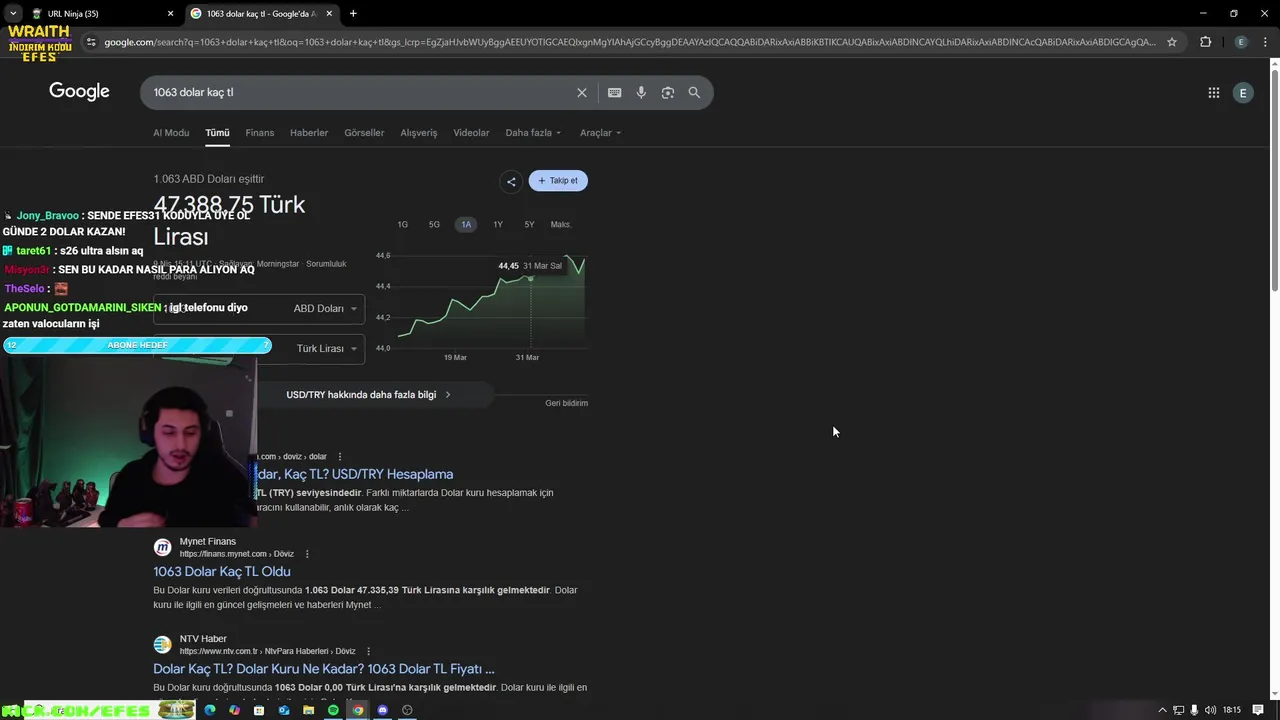The height and width of the screenshot is (720, 1280).
Task: Open the tab search dropdown arrow
Action: (13, 14)
